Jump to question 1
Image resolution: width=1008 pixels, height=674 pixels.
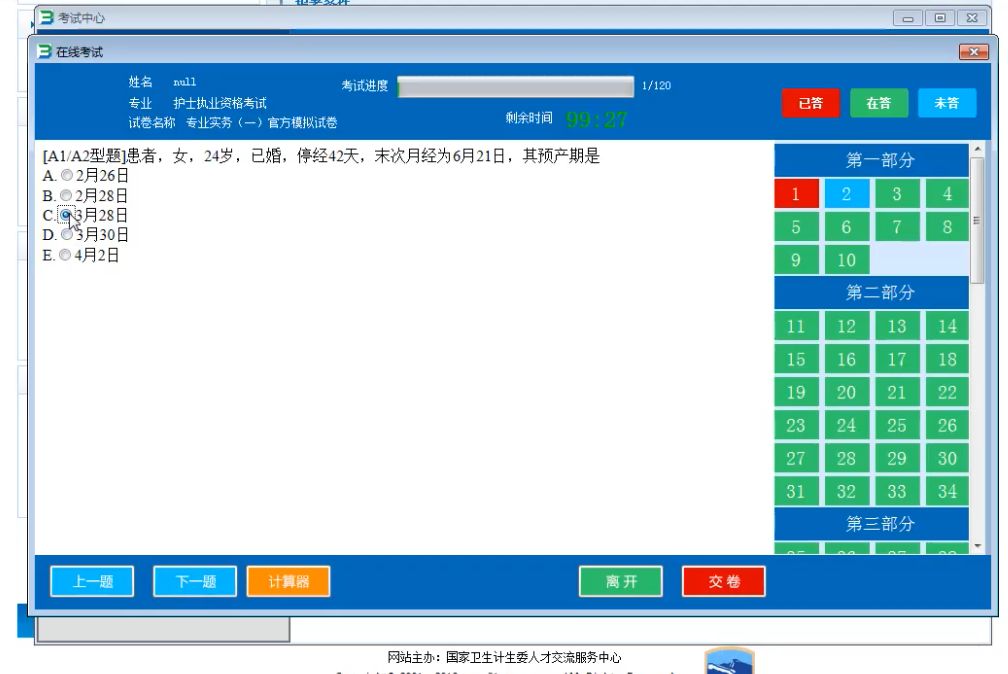pyautogui.click(x=796, y=194)
